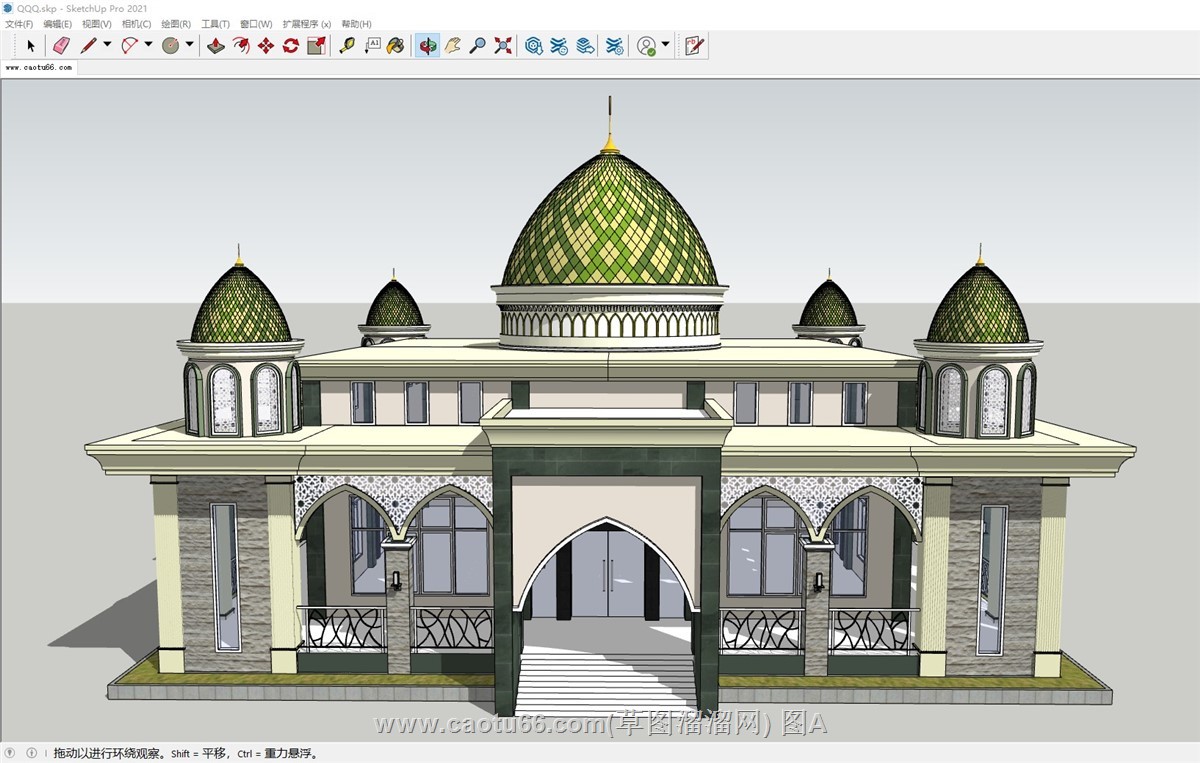Click the user account sign-in icon
Screen dimensions: 1200x763
tap(647, 45)
